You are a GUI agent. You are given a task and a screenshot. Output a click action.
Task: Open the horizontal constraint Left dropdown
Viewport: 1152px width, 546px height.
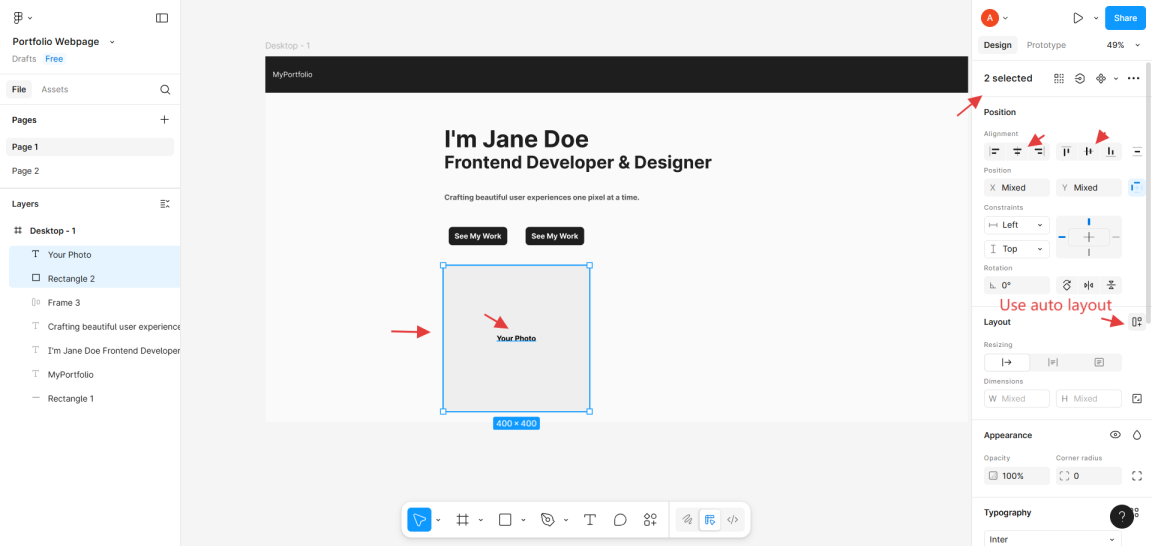click(1016, 225)
